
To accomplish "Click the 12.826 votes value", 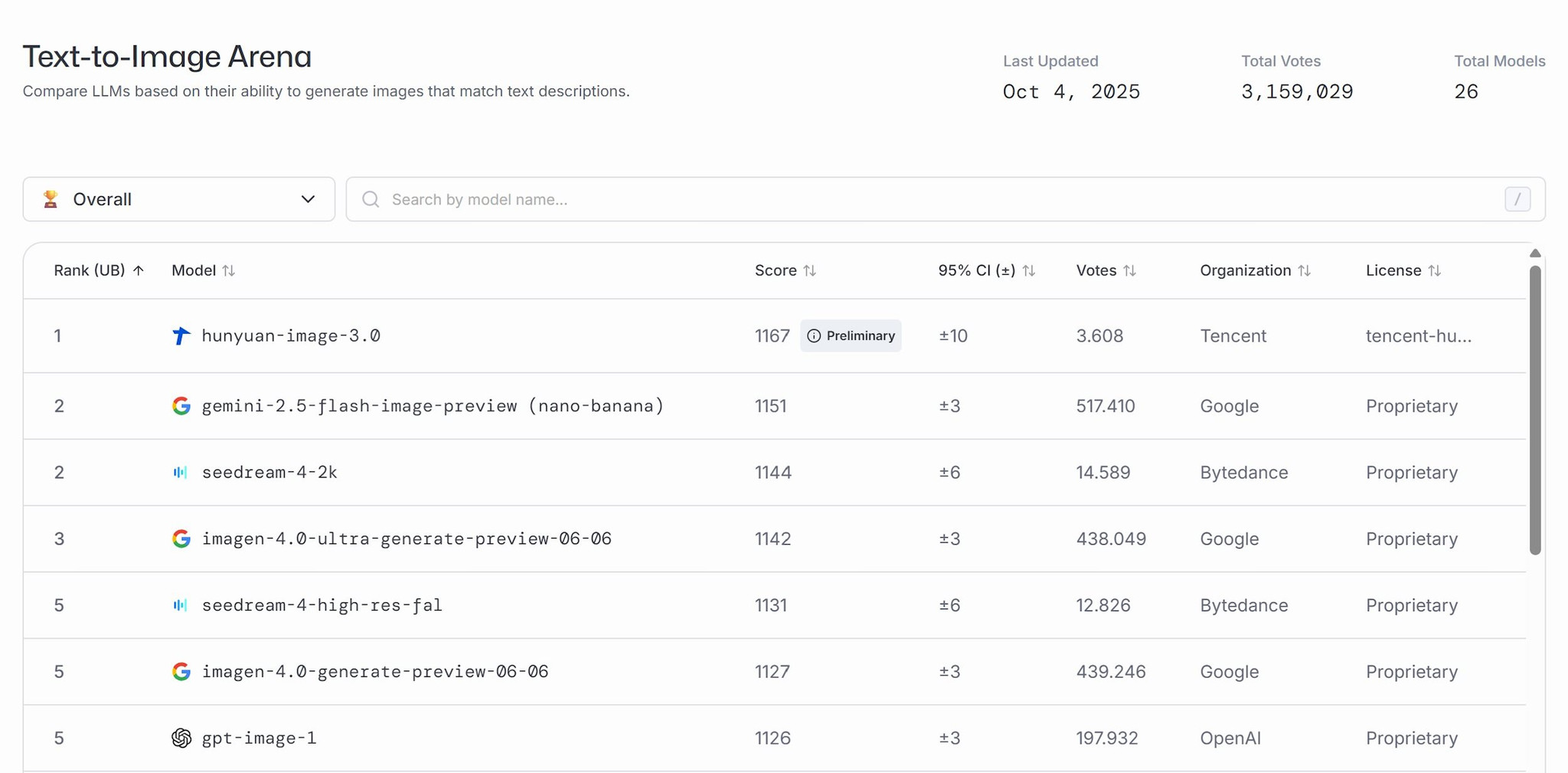I will 1103,605.
